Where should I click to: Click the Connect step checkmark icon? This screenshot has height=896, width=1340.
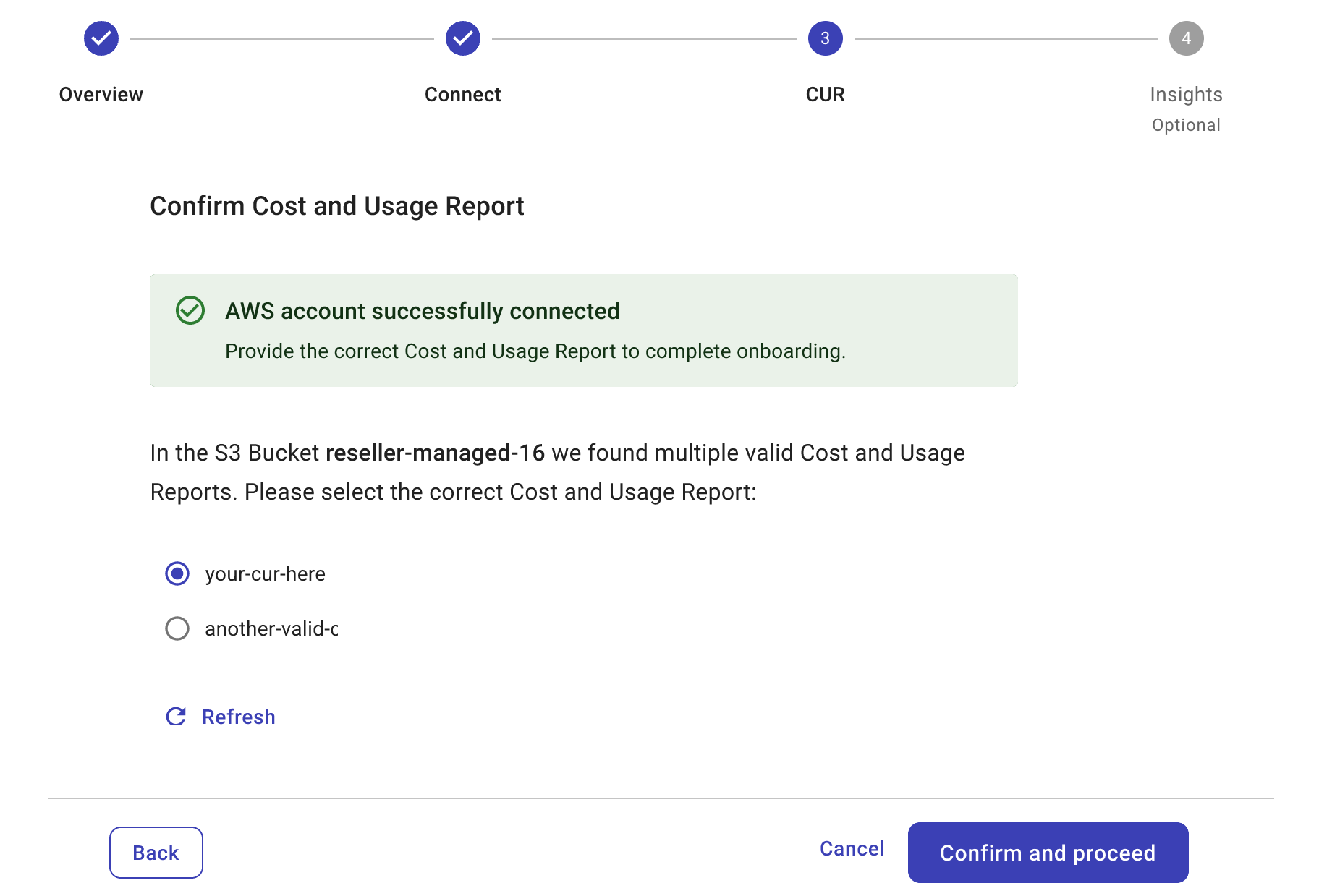pos(462,38)
